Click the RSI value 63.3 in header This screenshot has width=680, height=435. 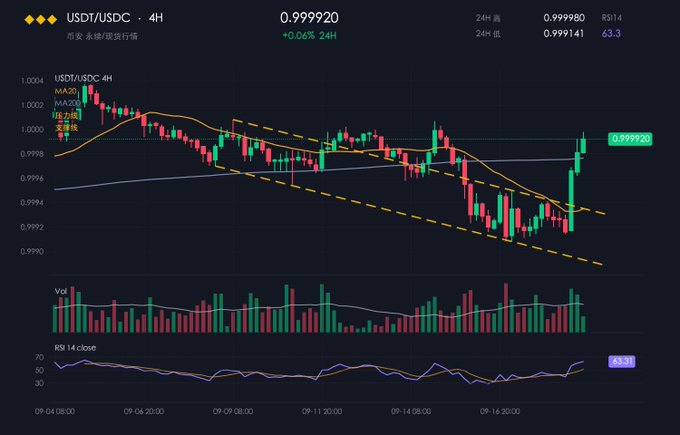pyautogui.click(x=611, y=33)
